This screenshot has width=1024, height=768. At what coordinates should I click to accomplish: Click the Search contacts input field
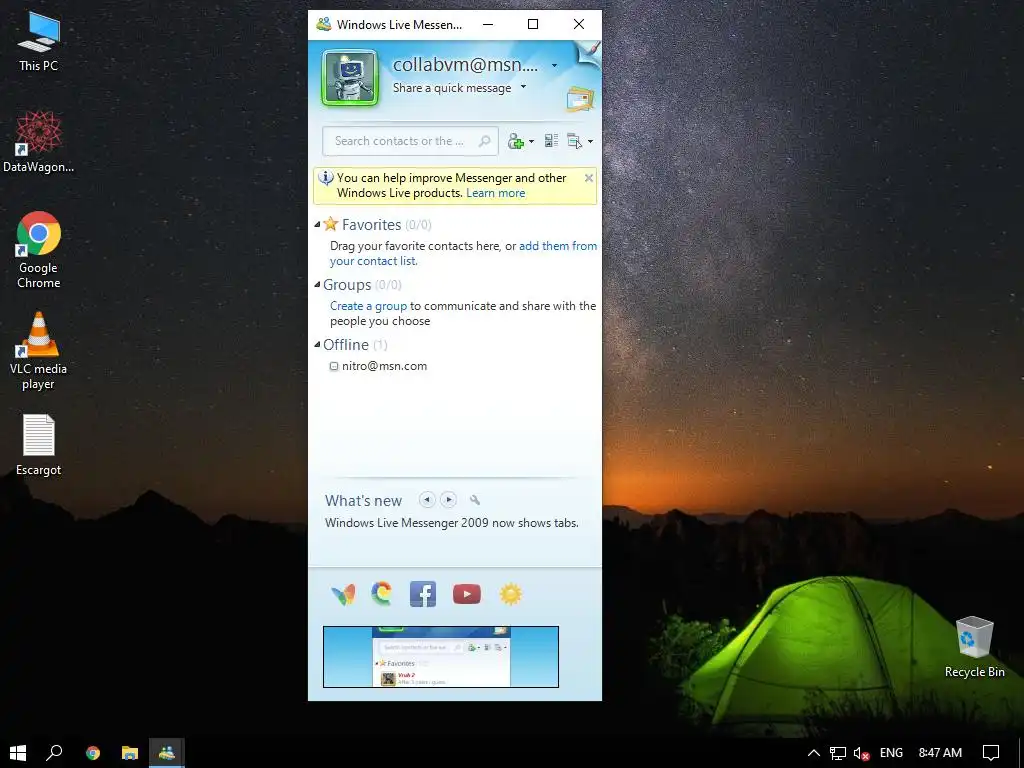[410, 141]
